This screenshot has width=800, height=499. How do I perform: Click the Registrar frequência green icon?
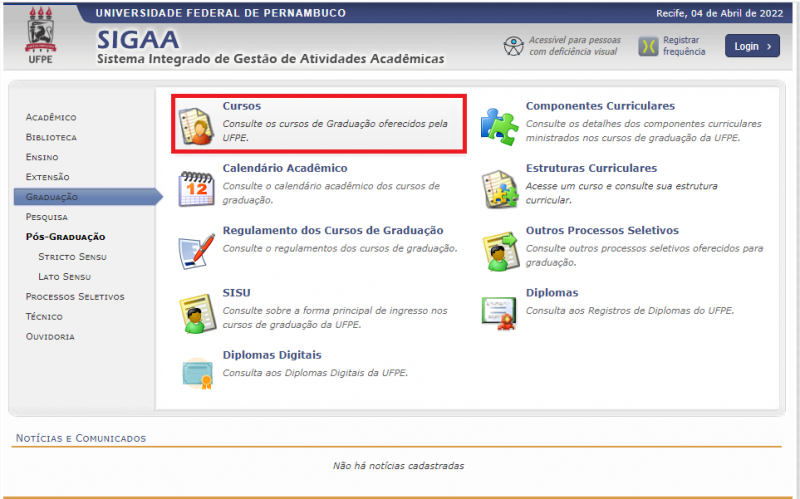pyautogui.click(x=648, y=46)
